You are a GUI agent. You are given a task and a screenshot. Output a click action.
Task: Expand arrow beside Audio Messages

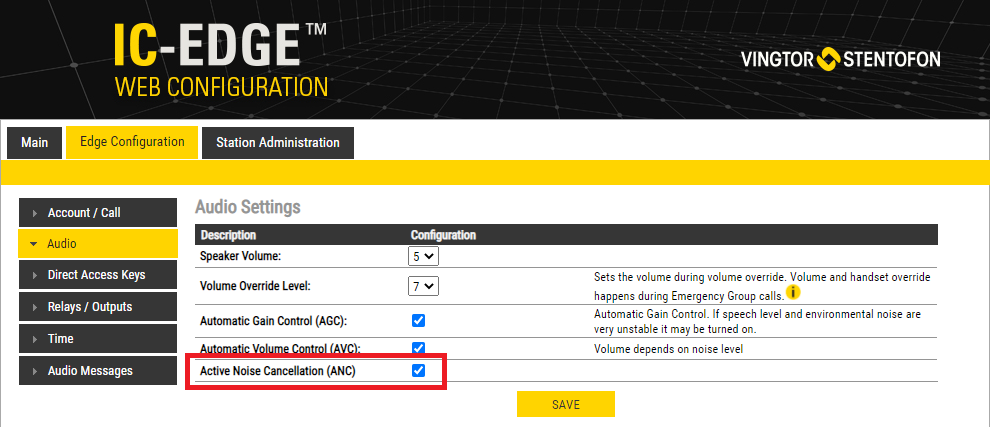(35, 371)
